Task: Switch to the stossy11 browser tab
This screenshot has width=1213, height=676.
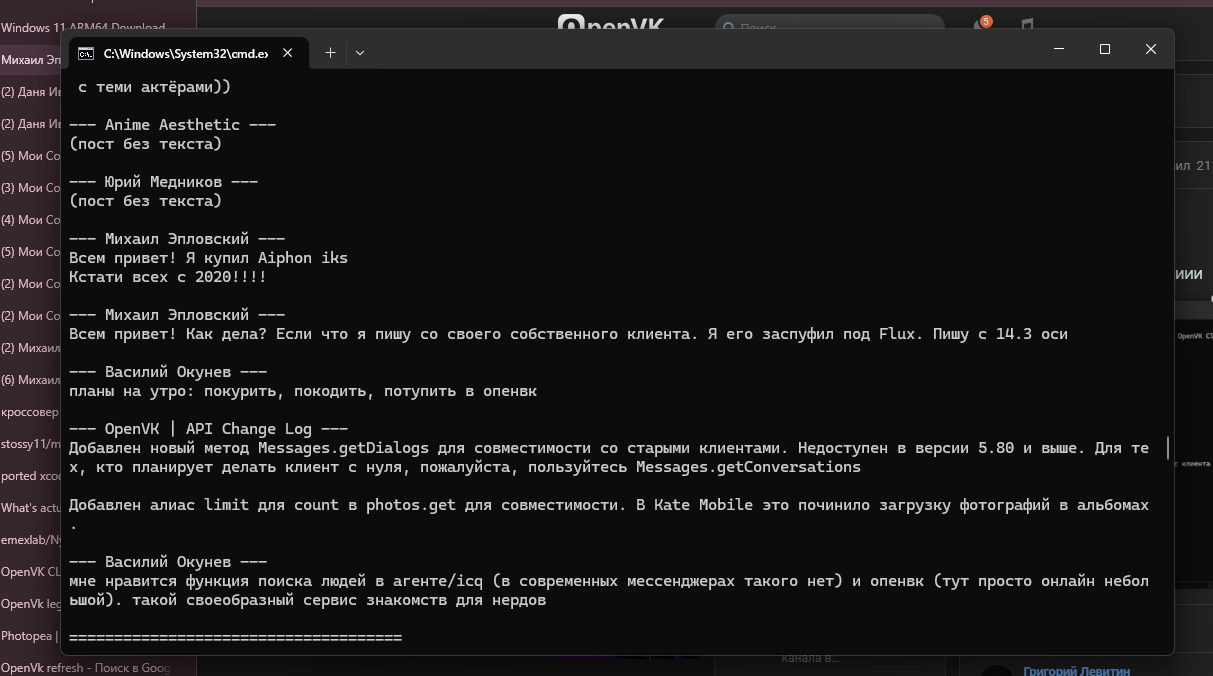Action: tap(32, 444)
